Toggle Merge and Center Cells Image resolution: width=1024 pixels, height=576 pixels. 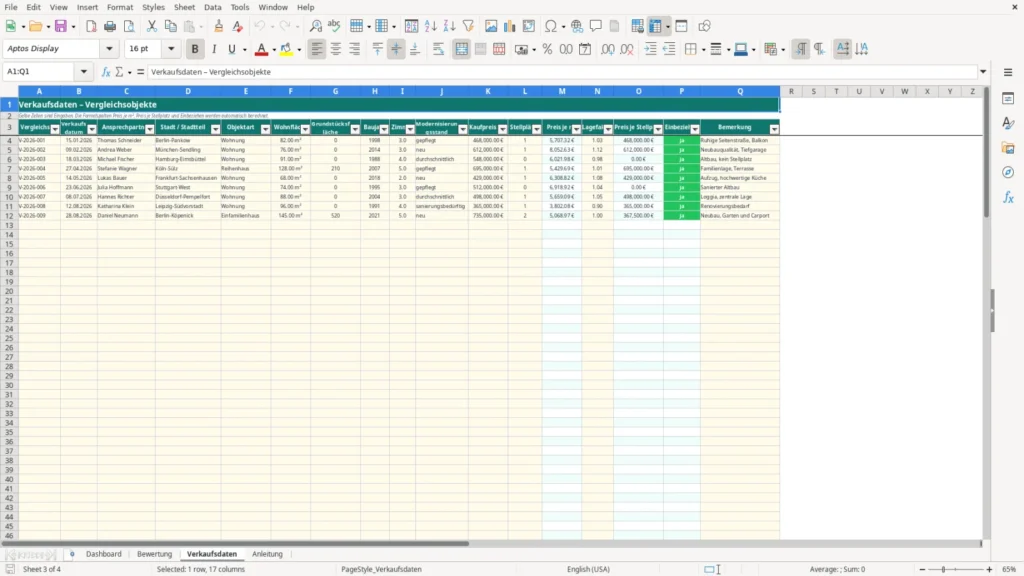tap(462, 49)
